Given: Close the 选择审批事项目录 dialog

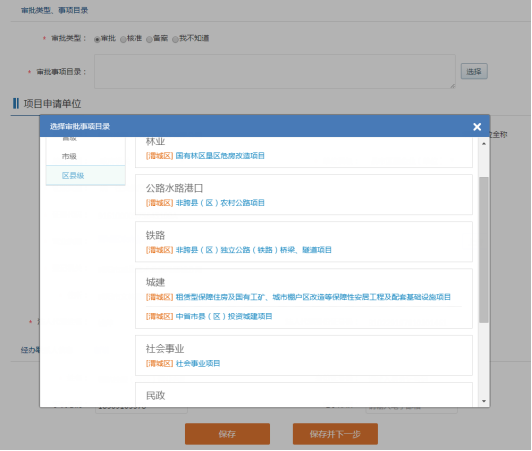Looking at the screenshot, I should tap(477, 127).
